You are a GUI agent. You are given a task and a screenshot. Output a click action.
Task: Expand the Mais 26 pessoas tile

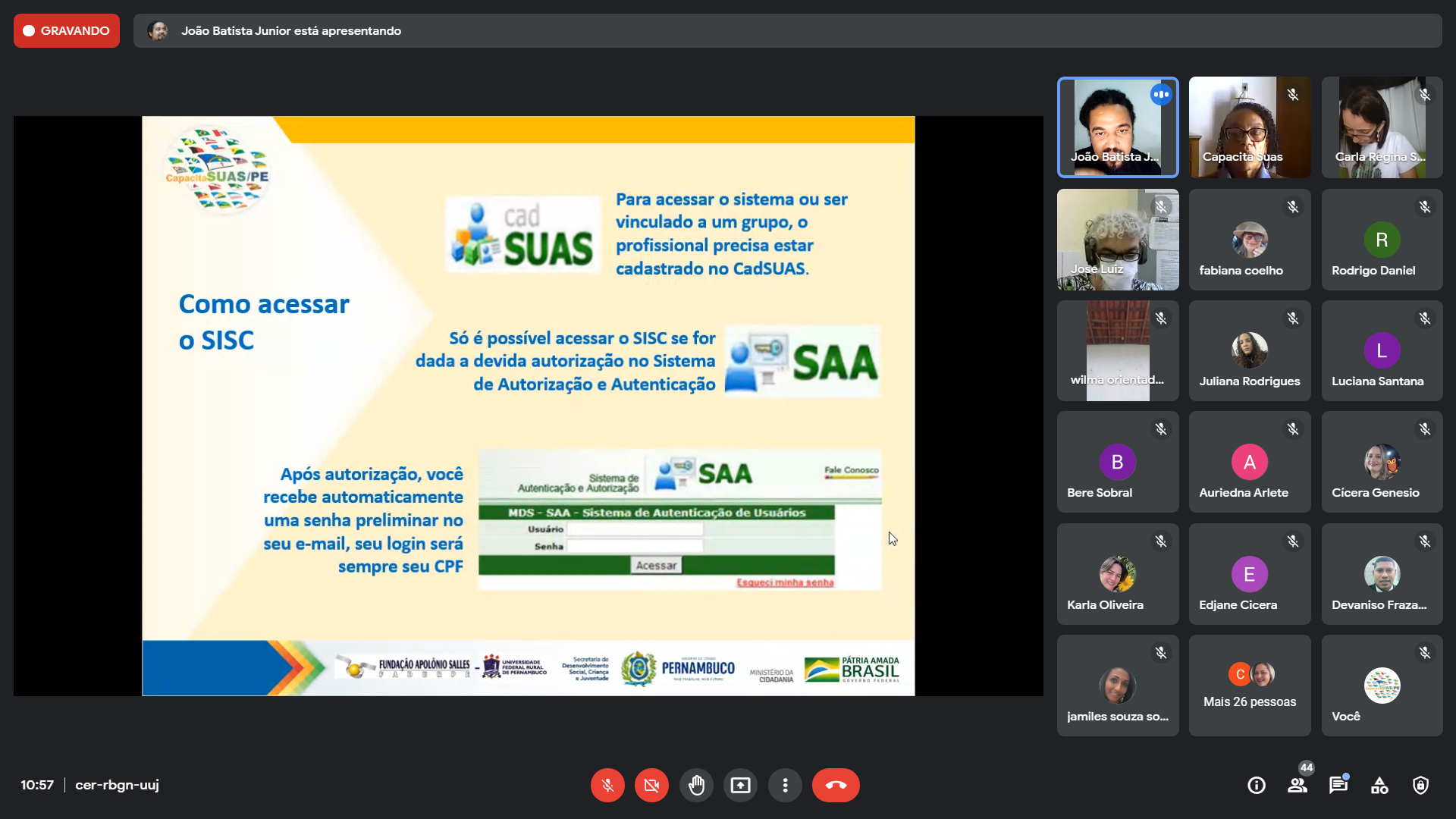tap(1250, 686)
